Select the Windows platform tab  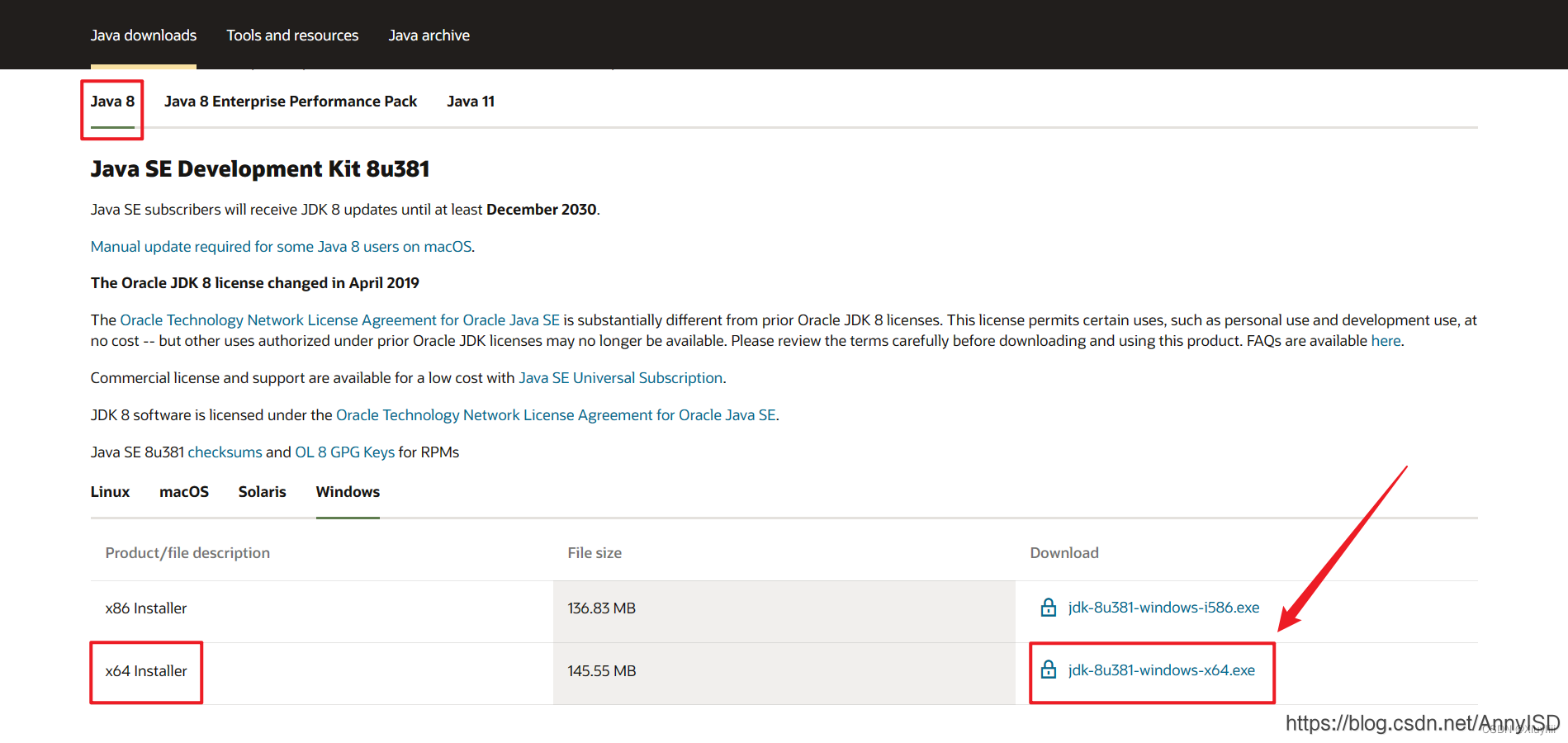pos(348,492)
